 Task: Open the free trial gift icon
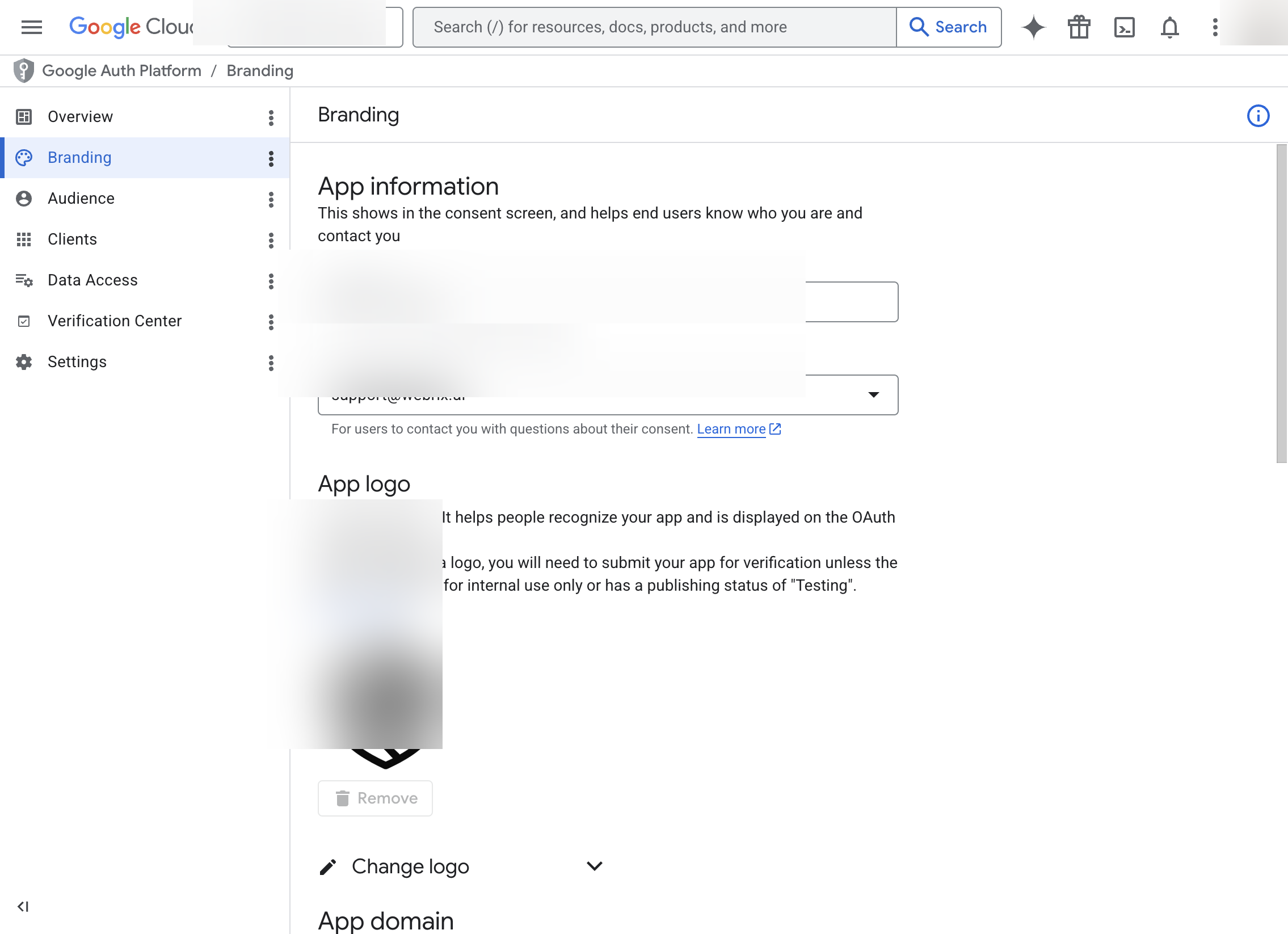point(1079,27)
